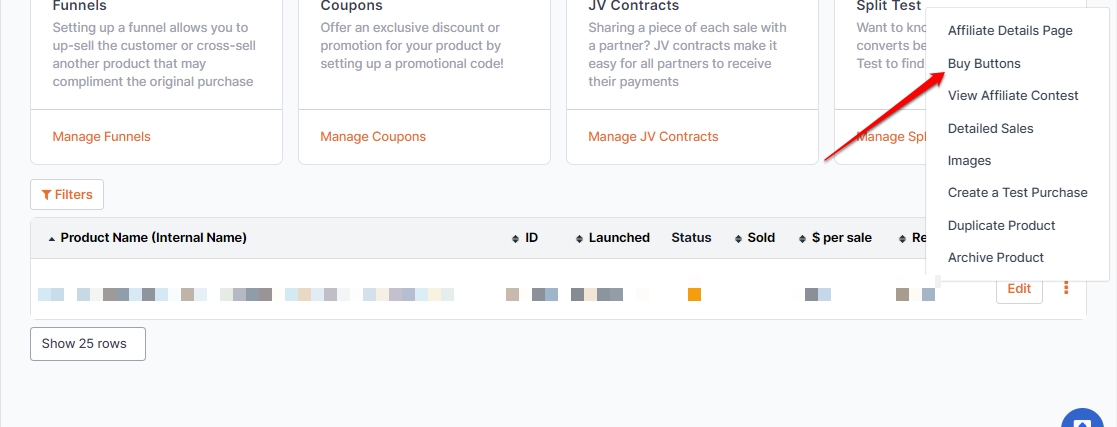Select Create a Test Purchase

1017,192
